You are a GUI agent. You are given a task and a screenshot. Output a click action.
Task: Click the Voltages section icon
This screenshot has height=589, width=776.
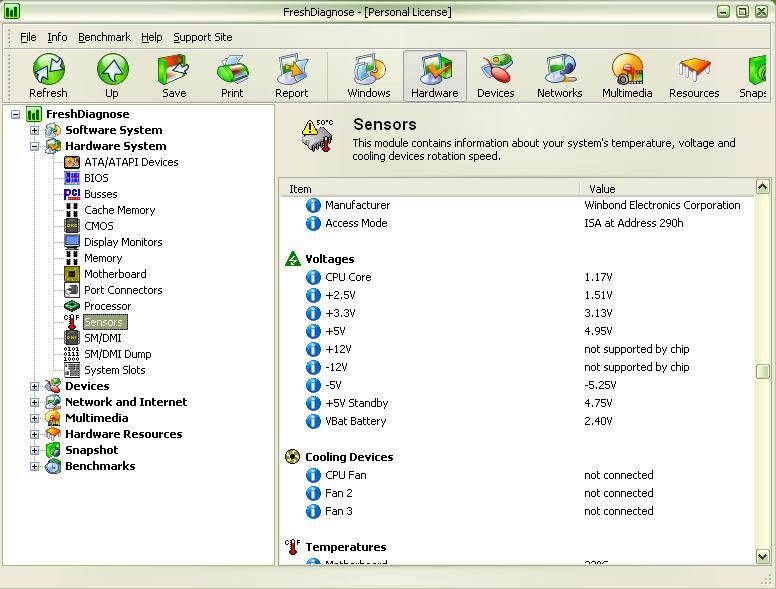(292, 259)
